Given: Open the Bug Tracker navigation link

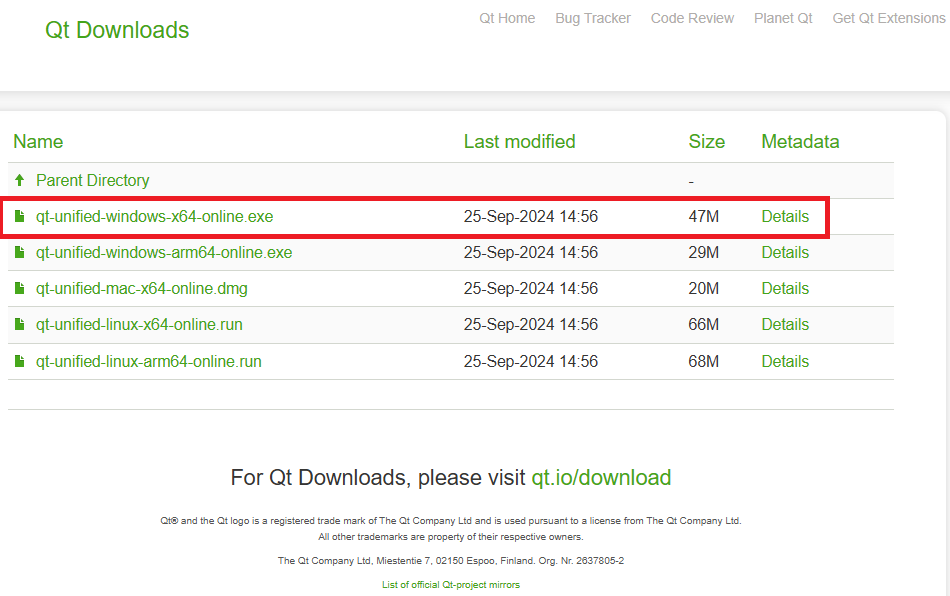Looking at the screenshot, I should pyautogui.click(x=593, y=18).
